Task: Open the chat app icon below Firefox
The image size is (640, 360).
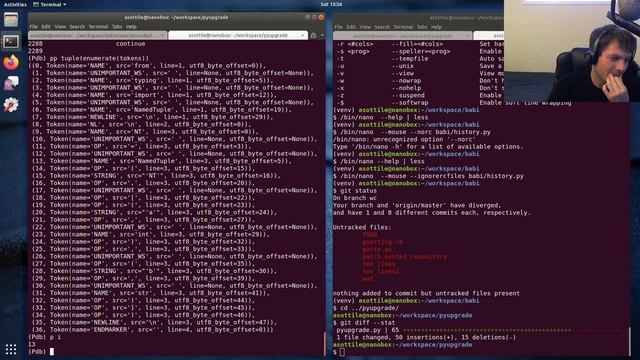Action: pos(11,84)
